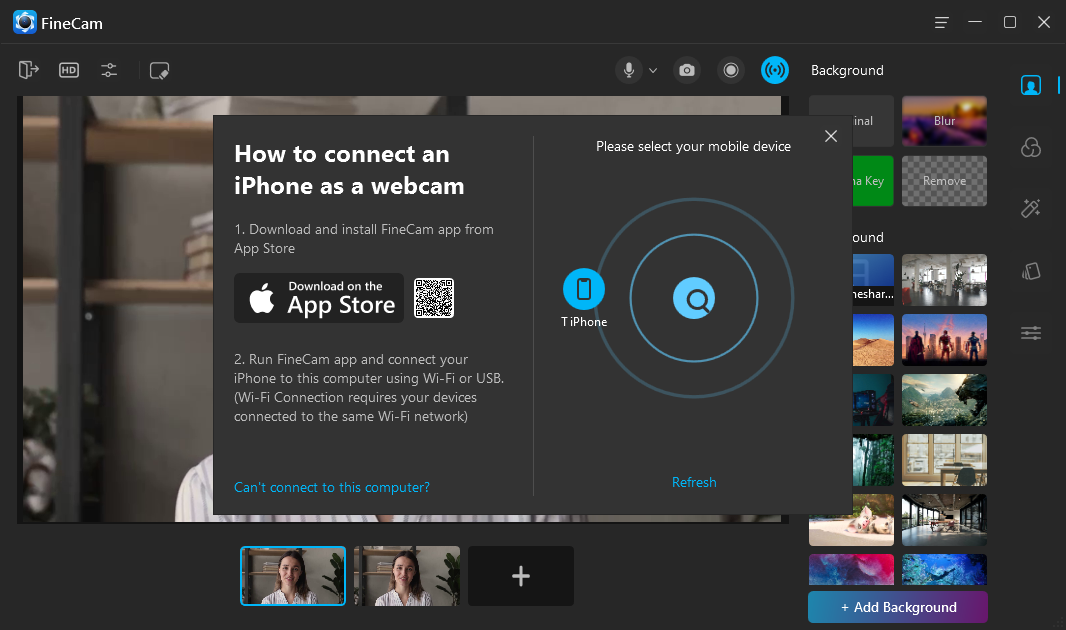Viewport: 1066px width, 630px height.
Task: Click the Download on the App Store button
Action: pos(319,298)
